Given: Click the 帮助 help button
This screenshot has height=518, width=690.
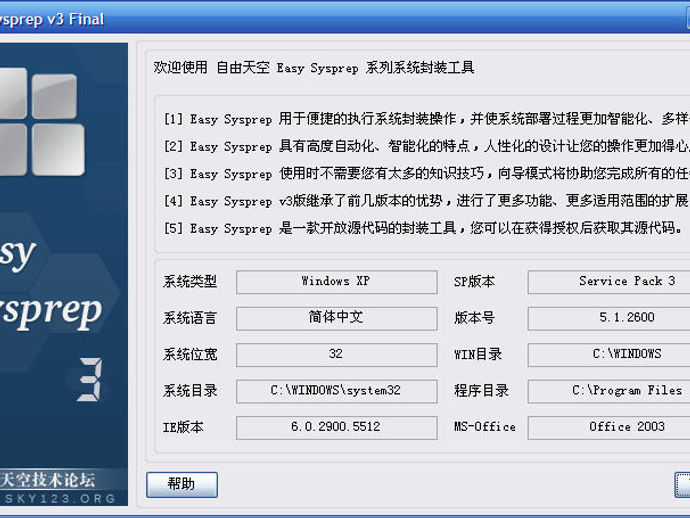Looking at the screenshot, I should [182, 485].
